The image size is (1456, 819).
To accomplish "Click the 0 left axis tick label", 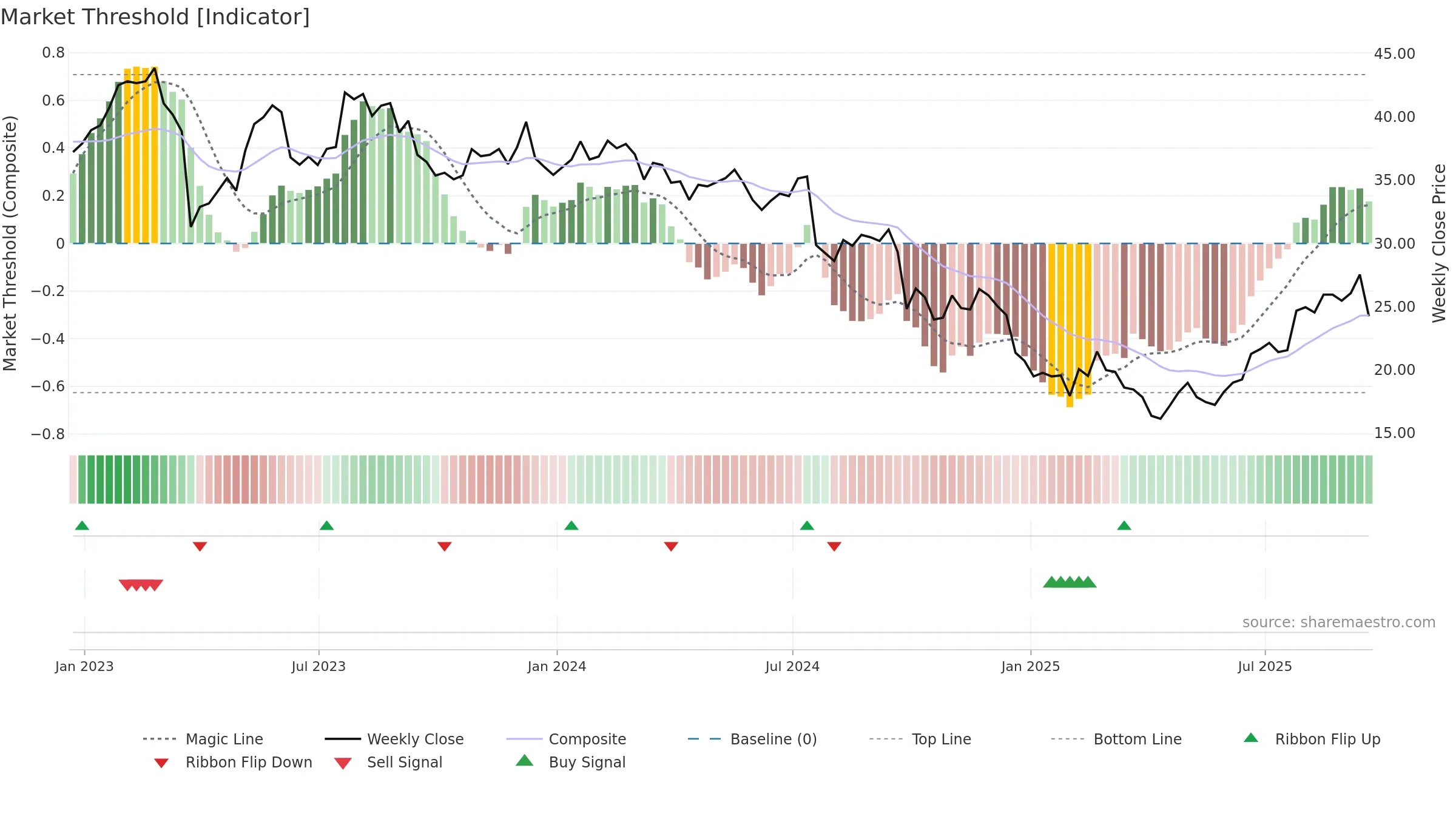I will click(60, 243).
